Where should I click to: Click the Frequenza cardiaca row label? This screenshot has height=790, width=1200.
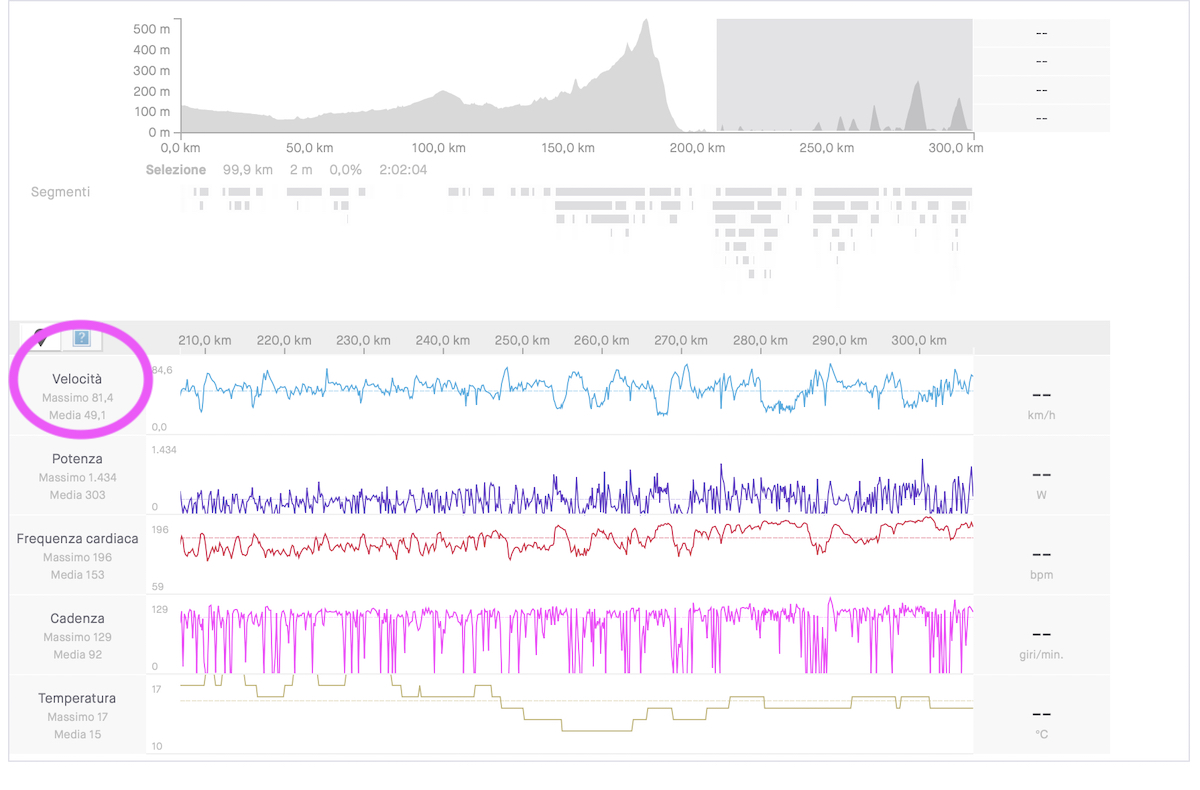coord(77,539)
